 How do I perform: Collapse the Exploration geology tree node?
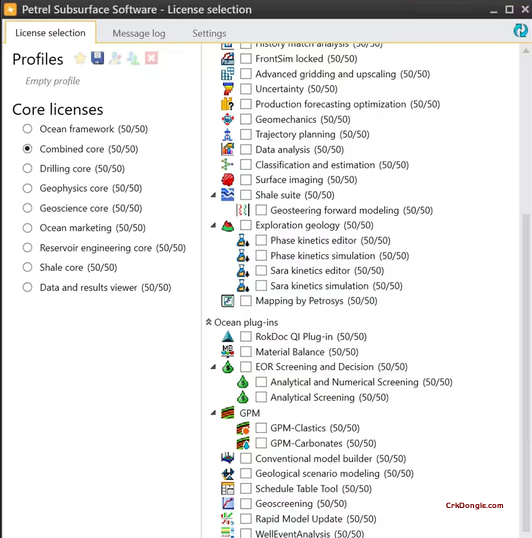click(213, 225)
